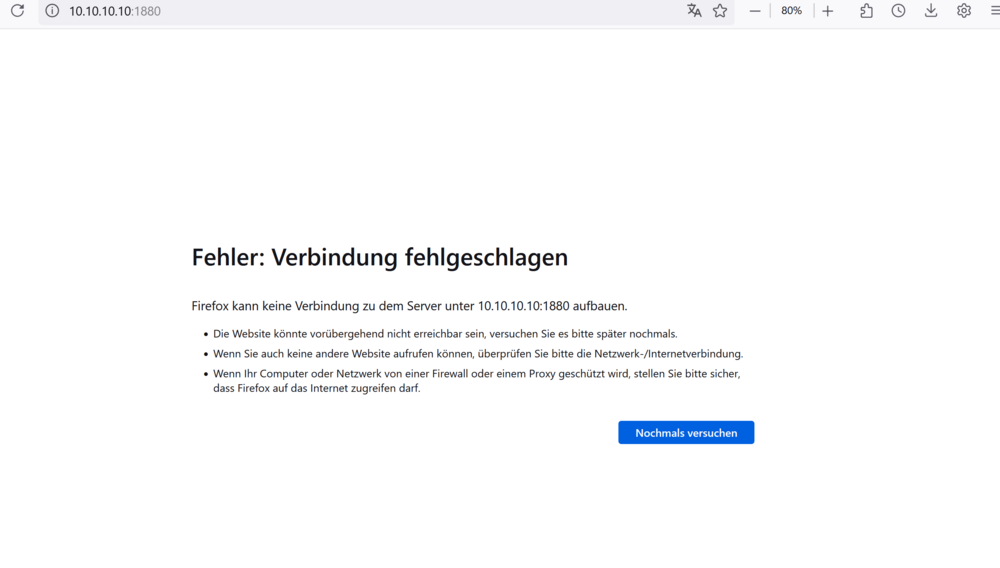Open the extensions puzzle icon
This screenshot has width=1000, height=568.
[x=866, y=11]
